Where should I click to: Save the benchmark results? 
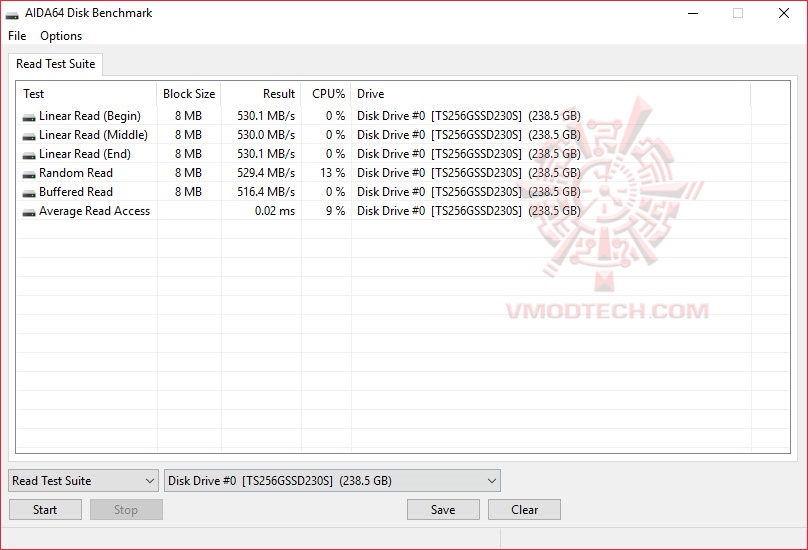[443, 509]
